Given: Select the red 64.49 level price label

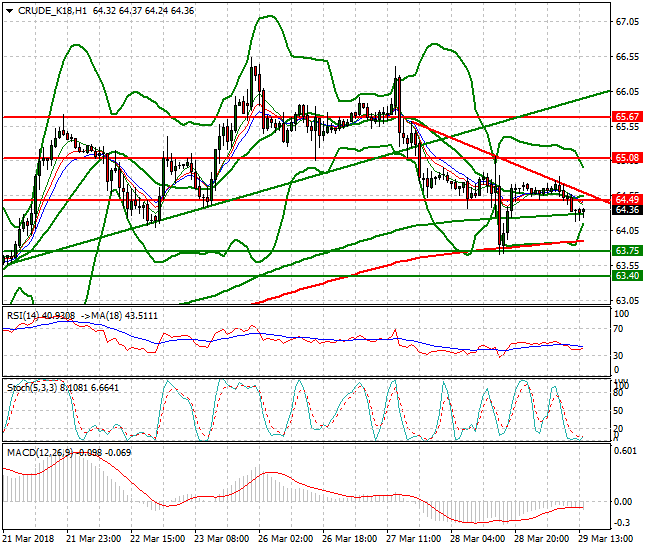Looking at the screenshot, I should pyautogui.click(x=627, y=200).
